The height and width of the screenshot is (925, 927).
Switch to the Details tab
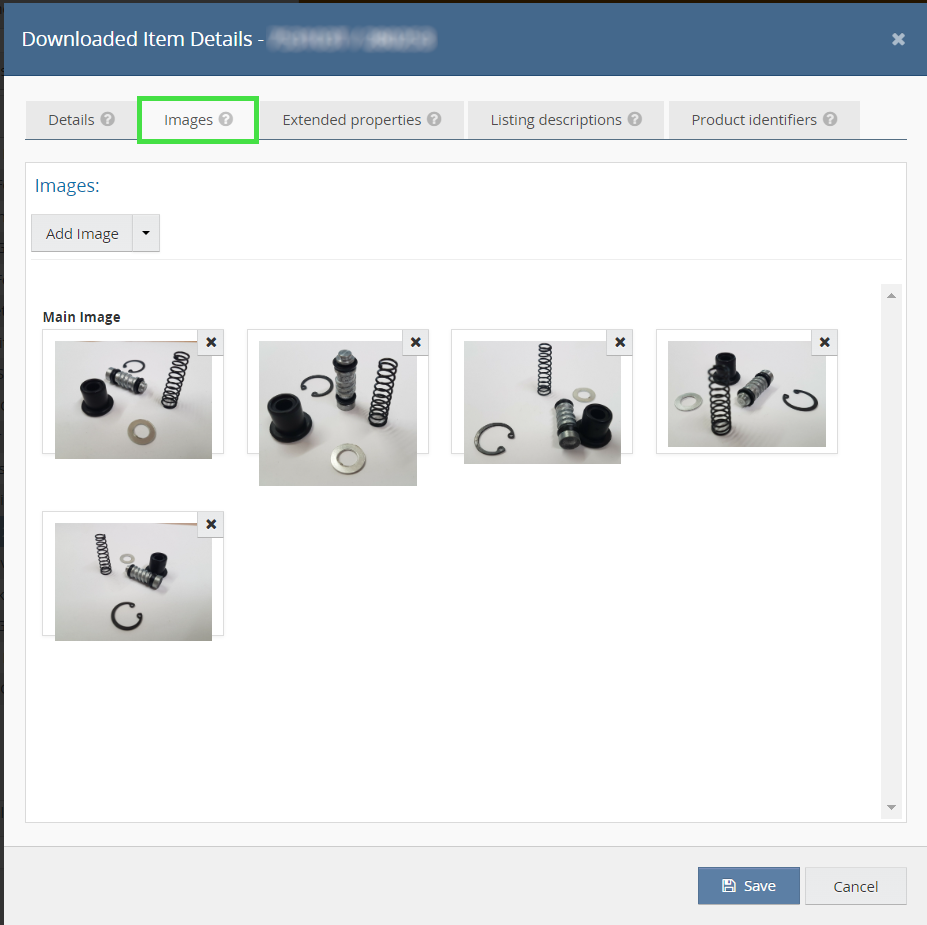[x=71, y=120]
